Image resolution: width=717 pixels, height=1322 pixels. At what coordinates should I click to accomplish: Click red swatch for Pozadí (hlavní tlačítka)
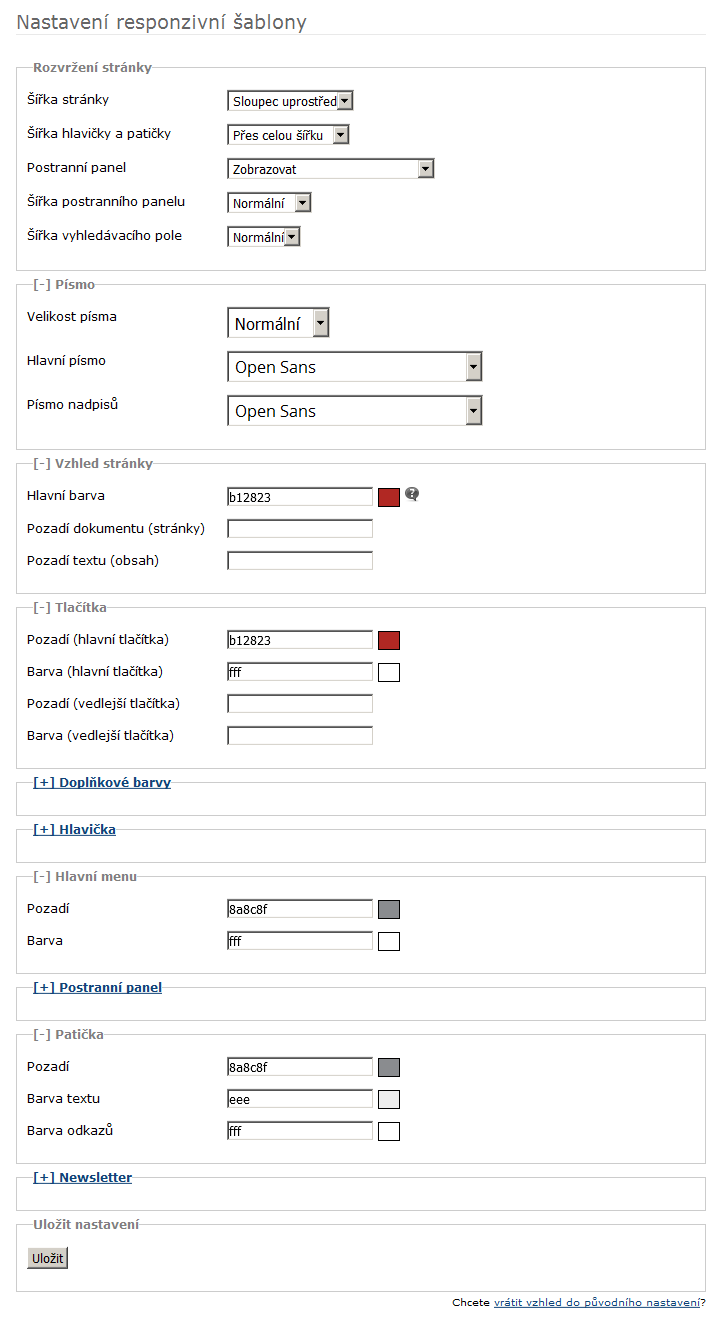389,641
